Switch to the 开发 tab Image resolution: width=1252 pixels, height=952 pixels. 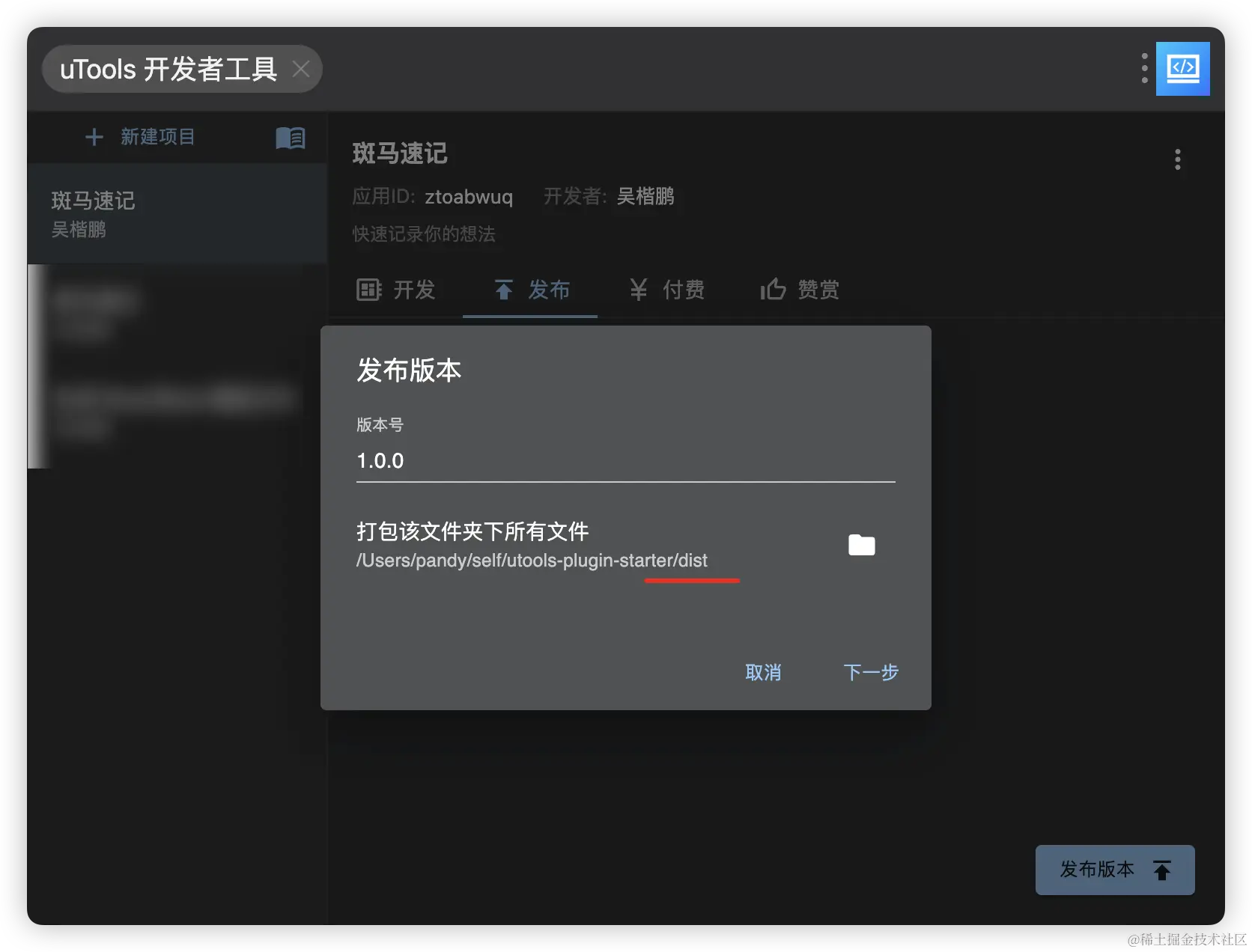click(x=395, y=290)
